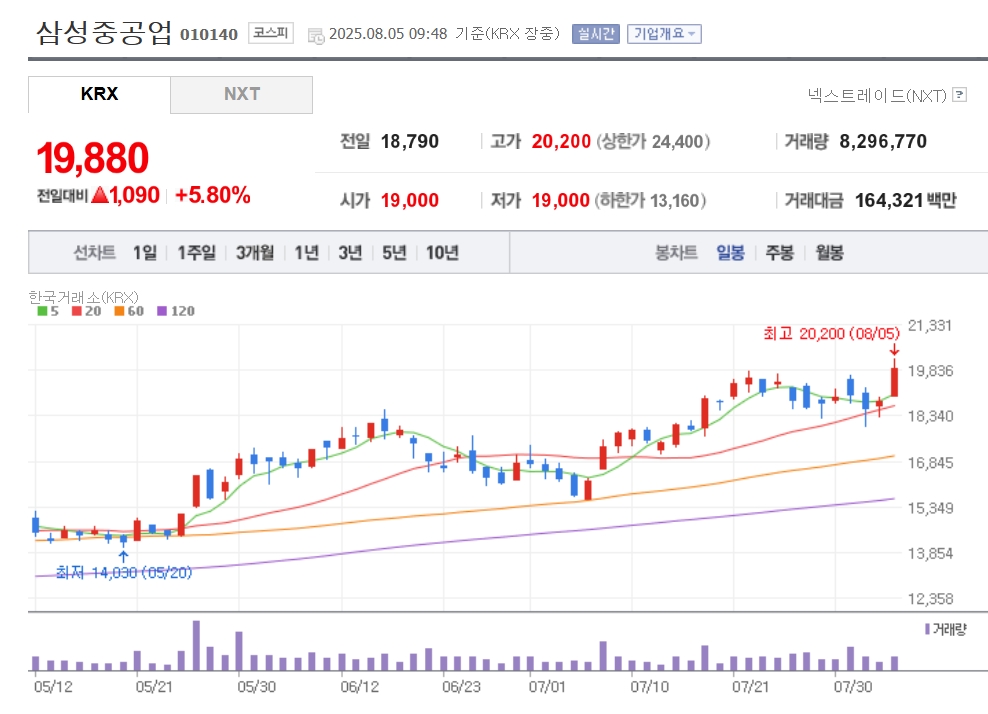
Task: Click the +5.80% change rate
Action: click(x=213, y=195)
